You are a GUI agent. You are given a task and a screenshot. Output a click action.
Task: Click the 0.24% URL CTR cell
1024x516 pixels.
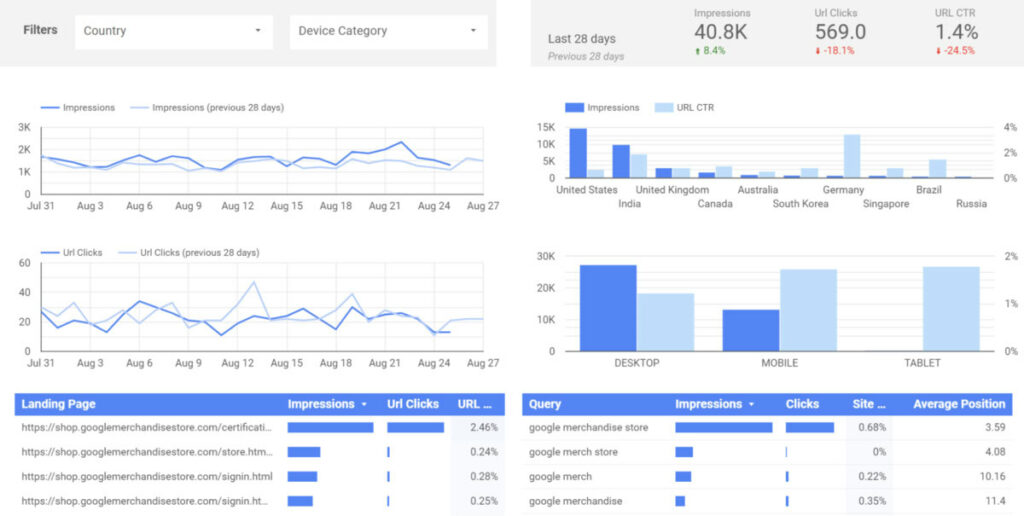coord(483,452)
